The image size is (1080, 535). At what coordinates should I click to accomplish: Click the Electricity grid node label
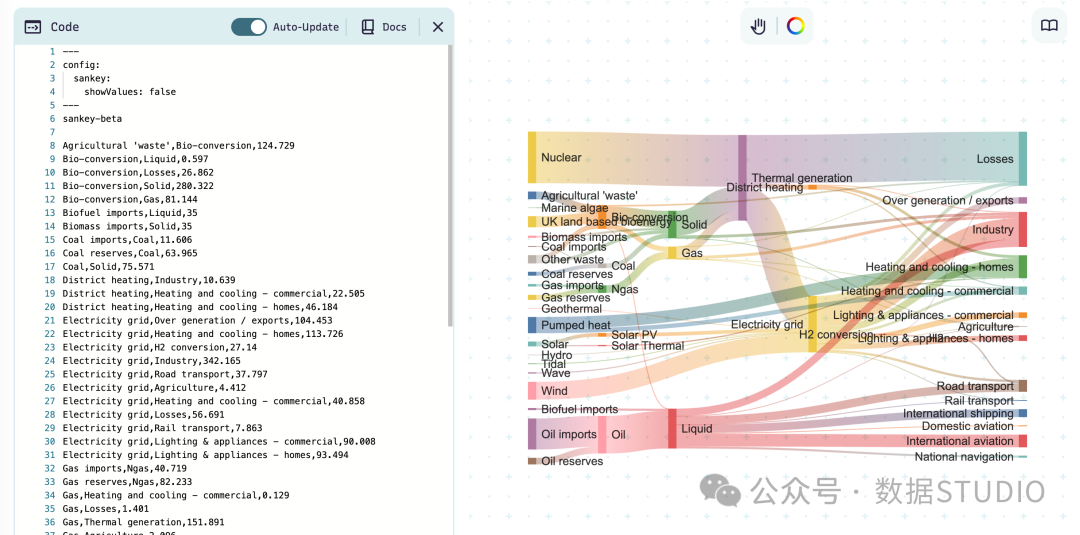[x=767, y=324]
